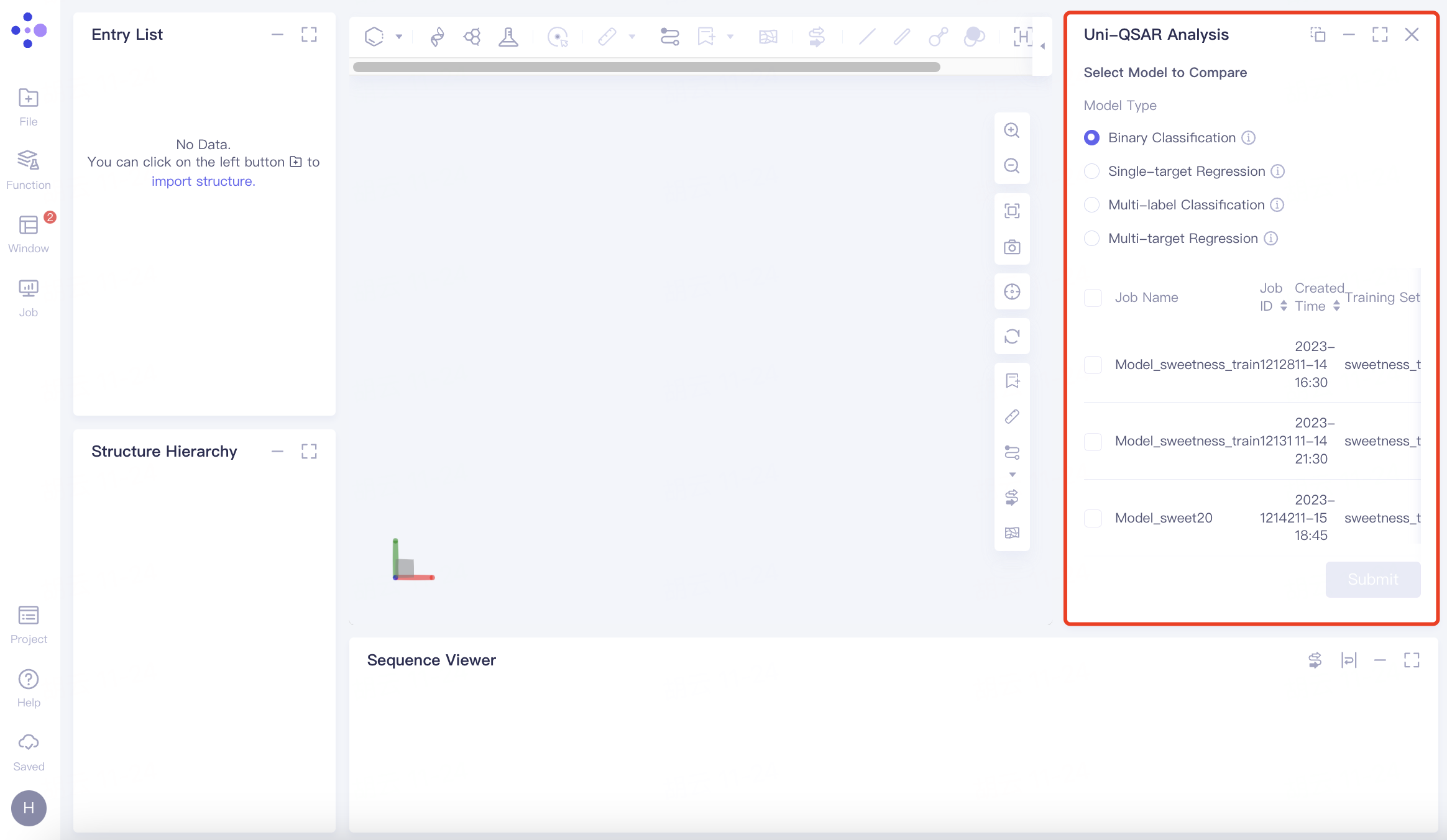Viewport: 1447px width, 840px height.
Task: Select Multi-label Classification radio button
Action: pos(1091,205)
